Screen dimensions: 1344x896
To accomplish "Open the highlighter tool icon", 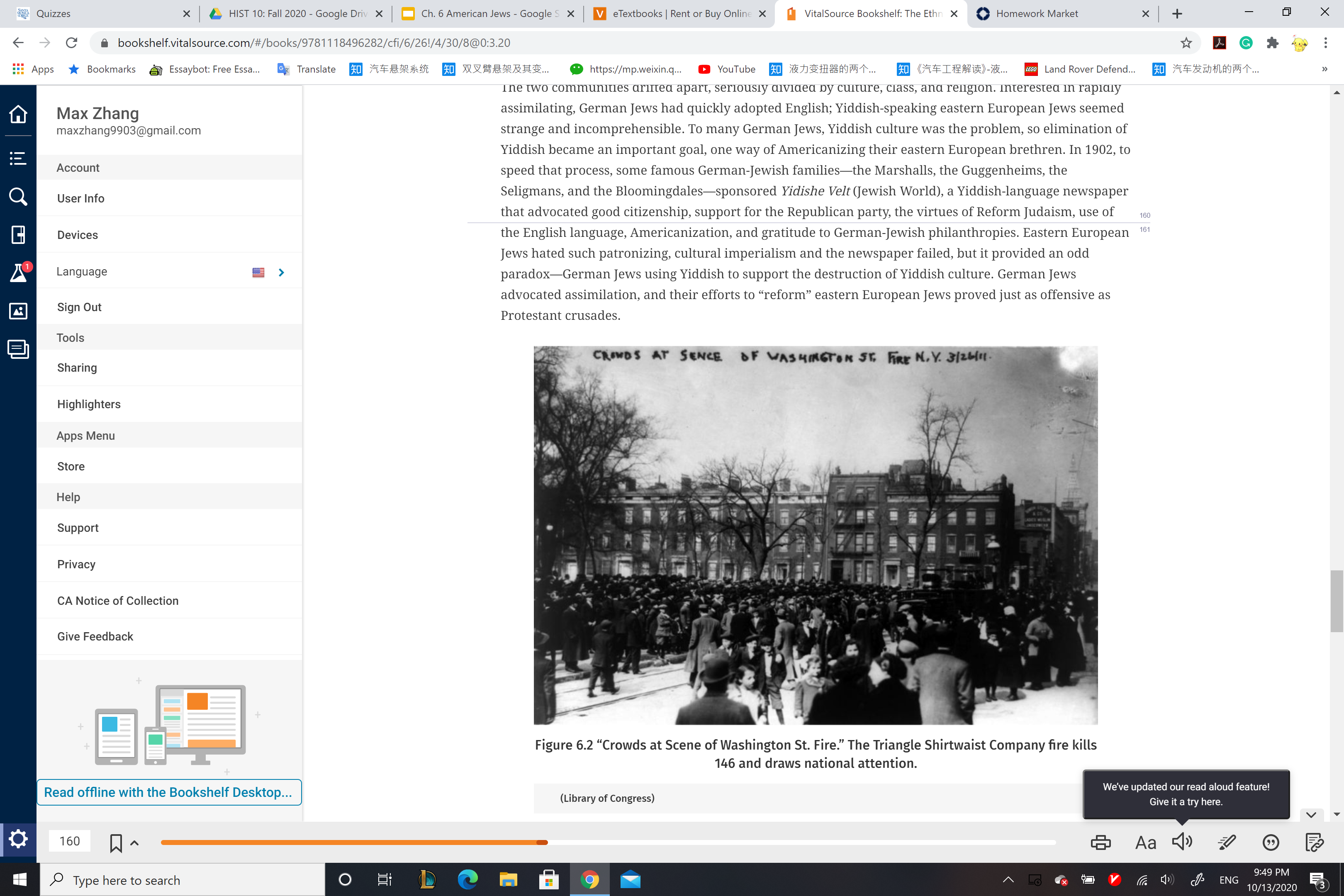I will (x=1227, y=842).
